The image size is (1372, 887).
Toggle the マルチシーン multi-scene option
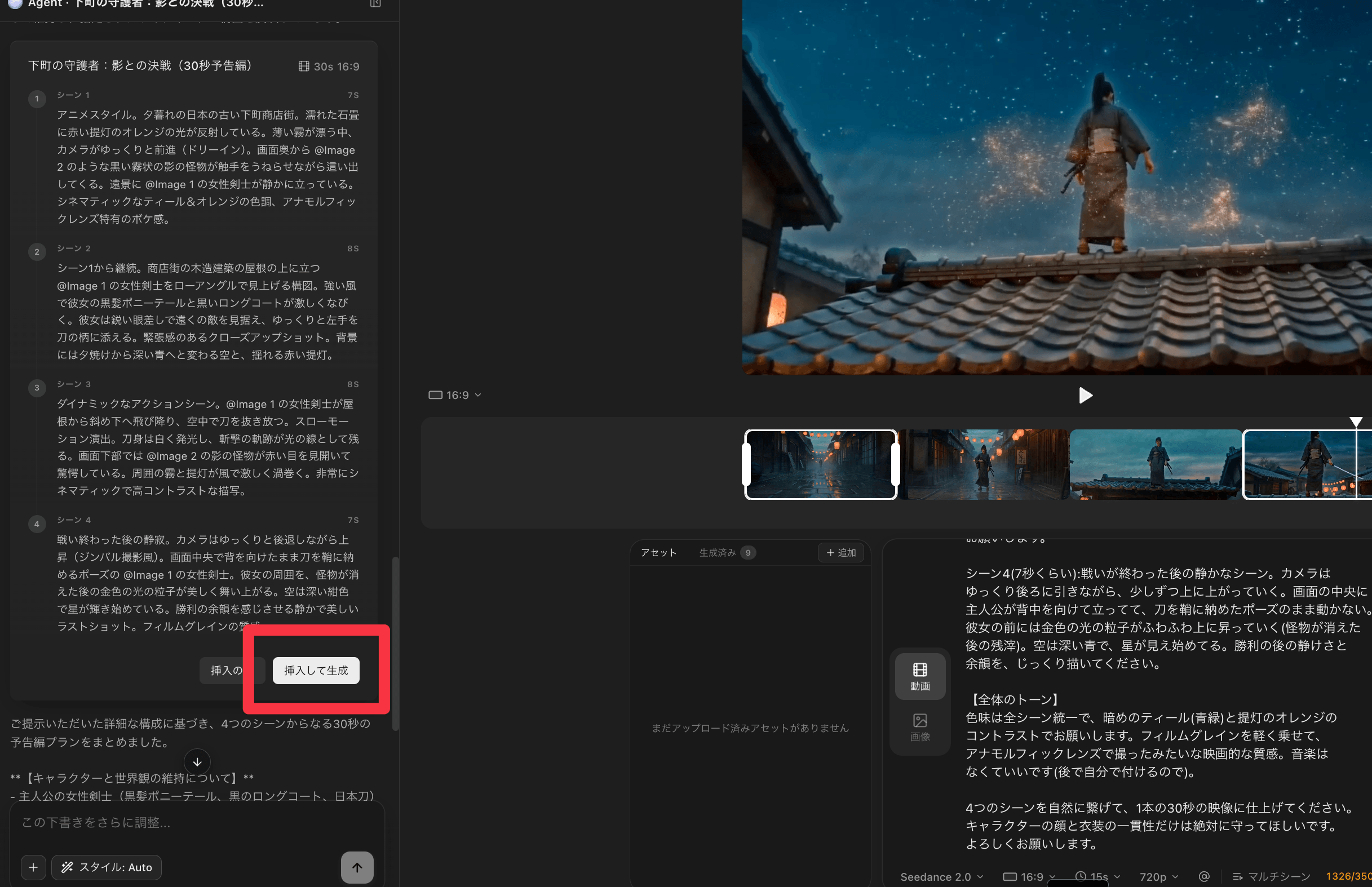(1271, 876)
